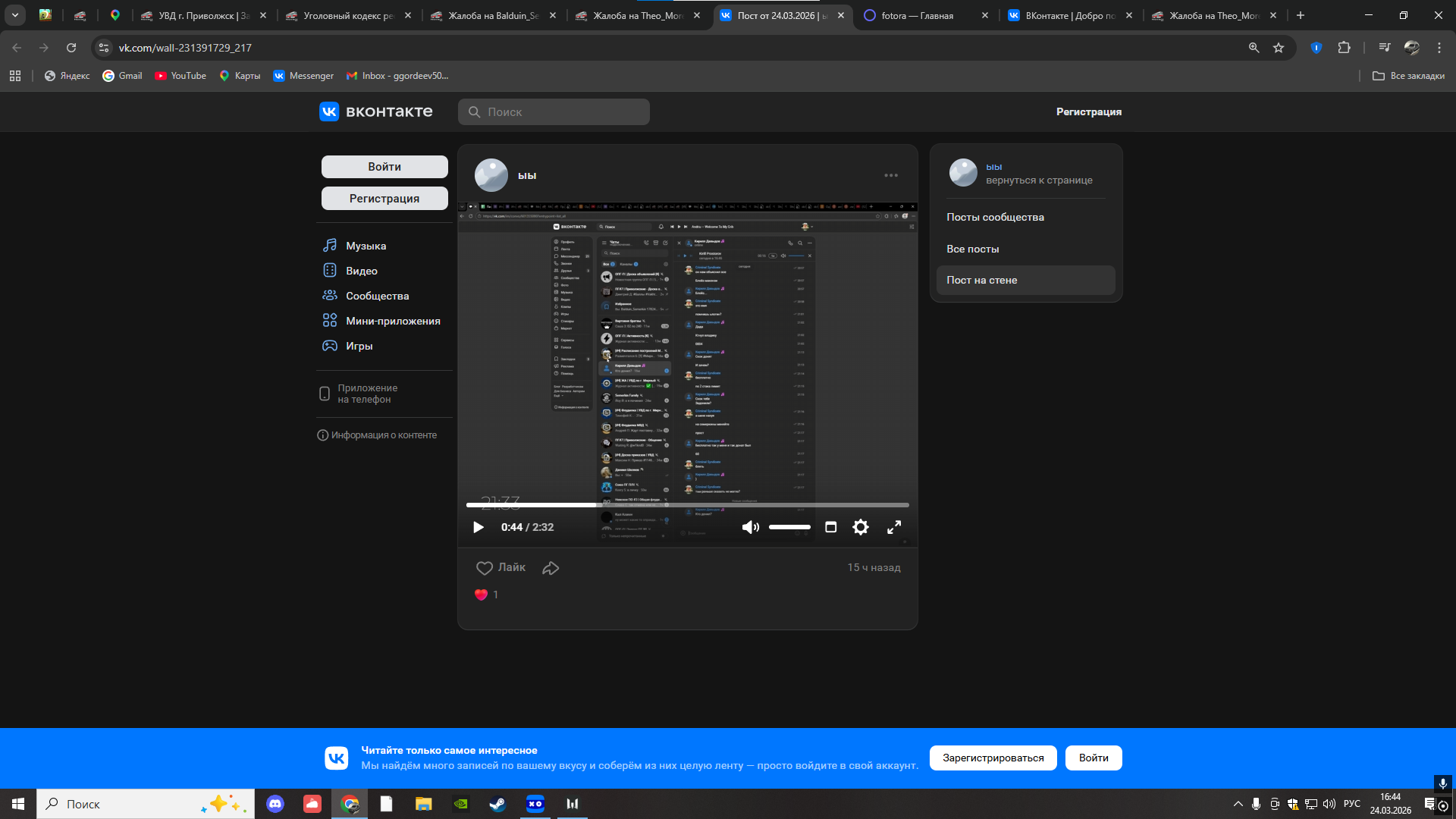Expand Chrome tab search dropdown
Screen dimensions: 1456x819
[x=14, y=15]
